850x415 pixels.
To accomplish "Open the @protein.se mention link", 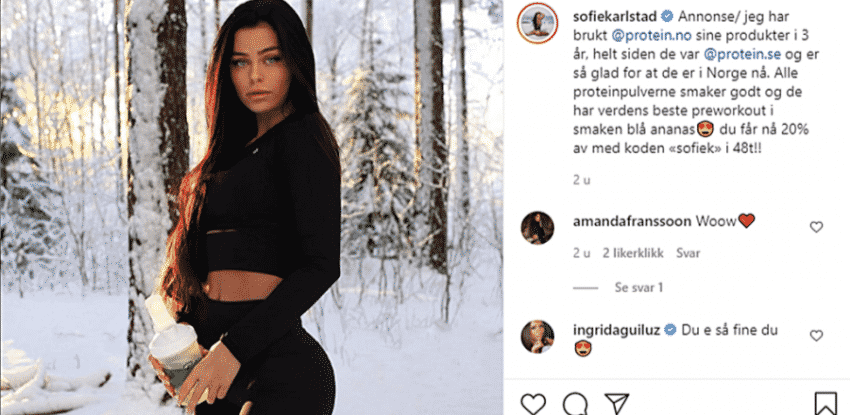I will 735,54.
